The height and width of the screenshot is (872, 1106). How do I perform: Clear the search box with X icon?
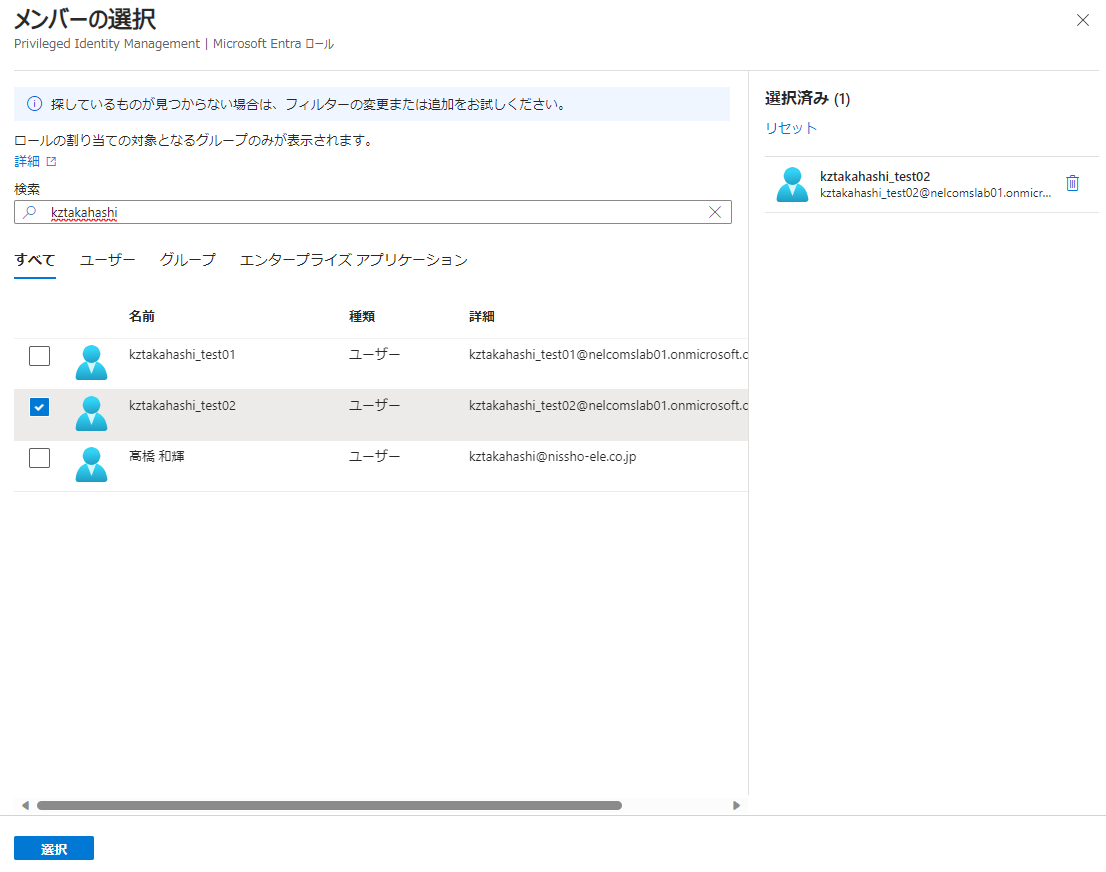pos(715,212)
